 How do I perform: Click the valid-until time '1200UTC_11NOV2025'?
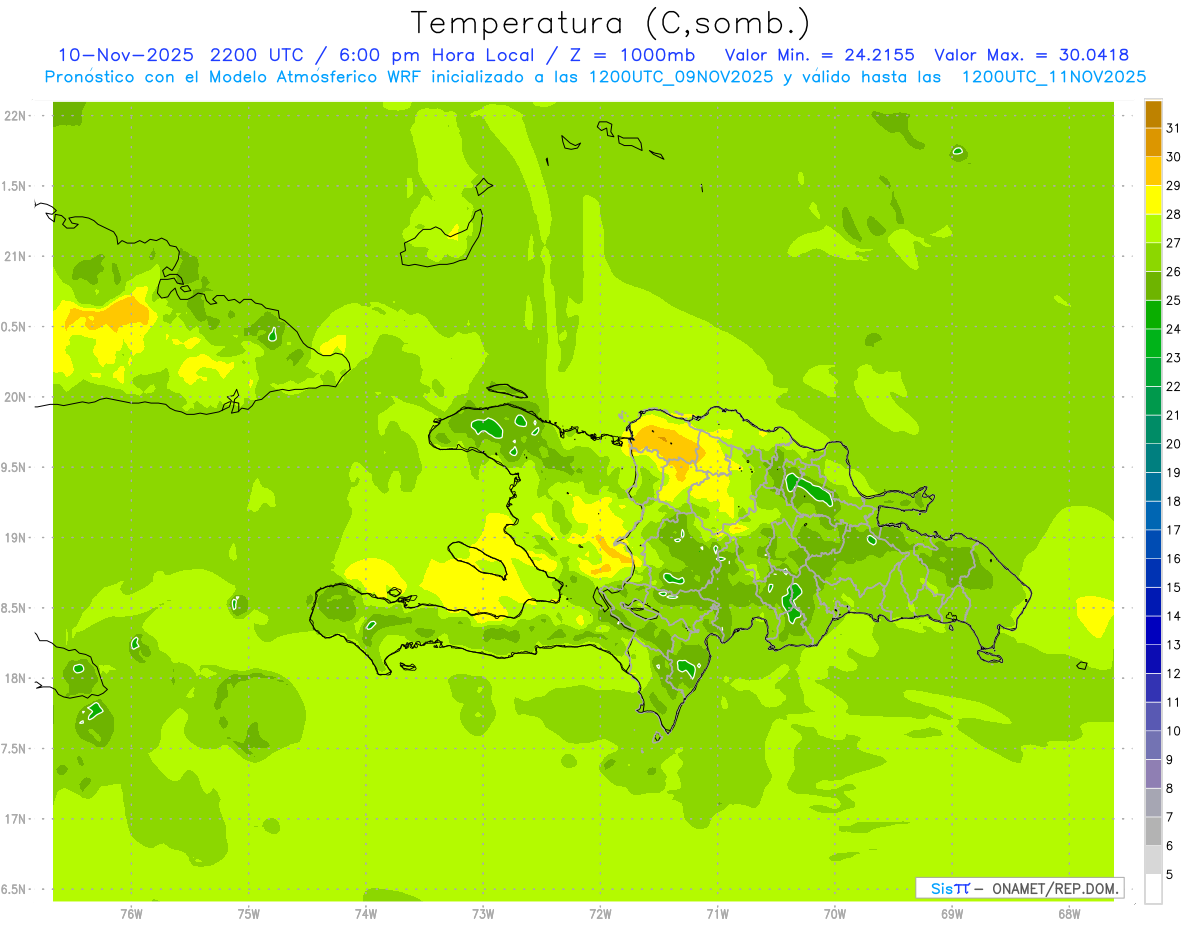(x=1053, y=77)
